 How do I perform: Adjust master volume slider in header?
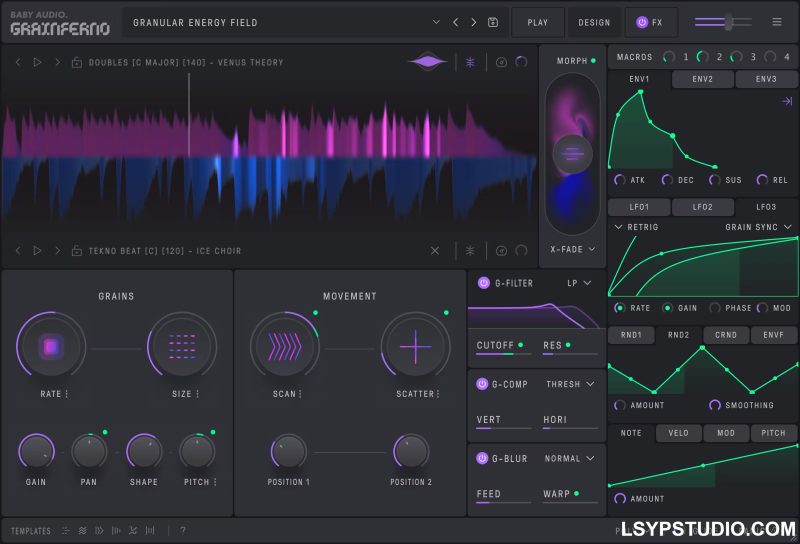point(723,22)
